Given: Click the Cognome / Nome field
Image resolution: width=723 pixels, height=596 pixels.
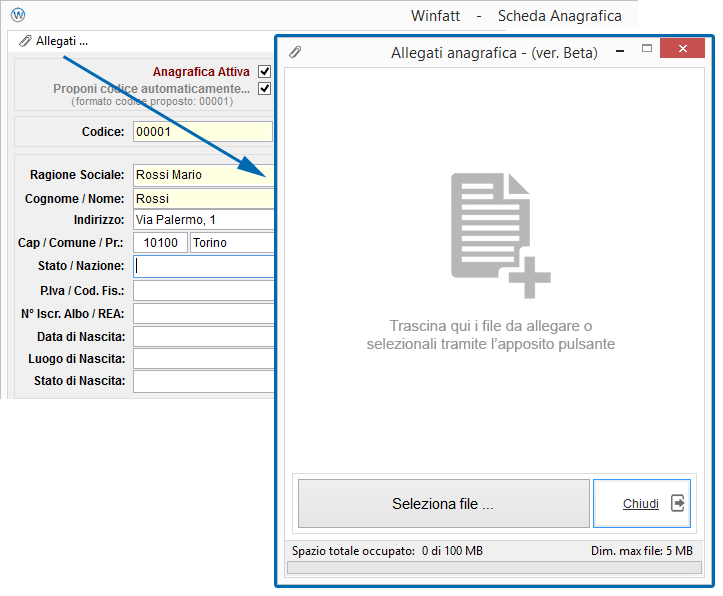Looking at the screenshot, I should click(203, 199).
